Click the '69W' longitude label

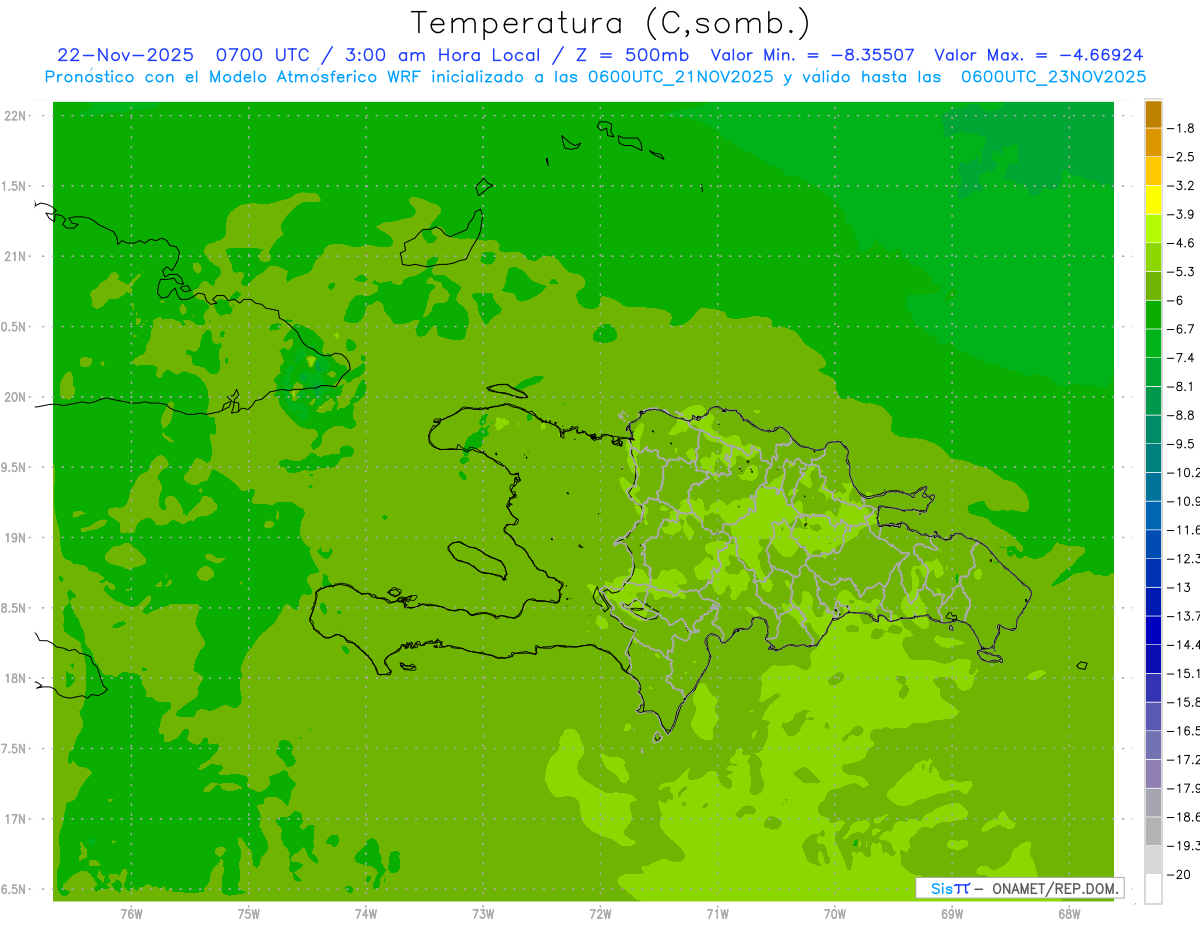pos(952,914)
